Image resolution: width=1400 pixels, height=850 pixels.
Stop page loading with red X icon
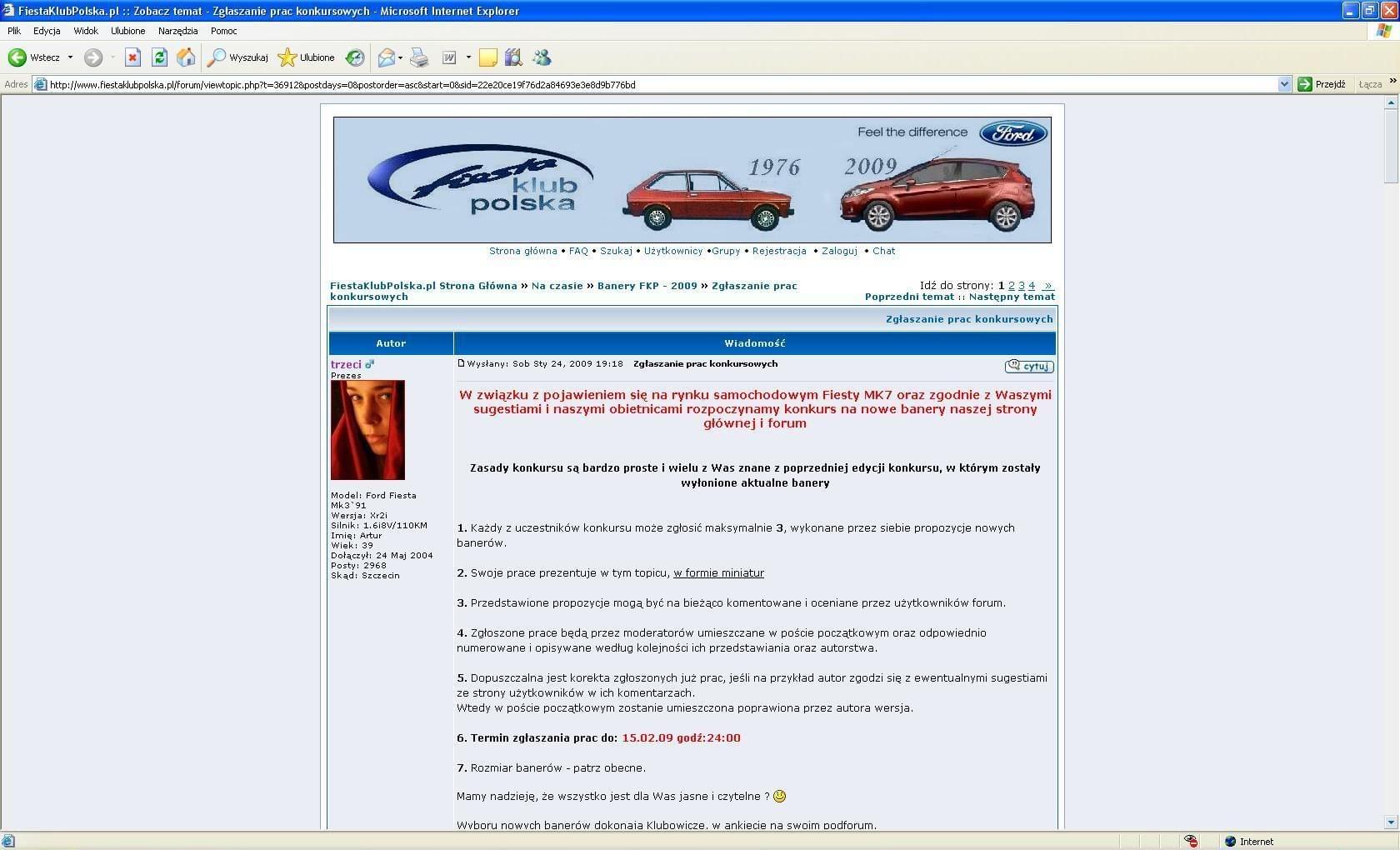pyautogui.click(x=132, y=57)
